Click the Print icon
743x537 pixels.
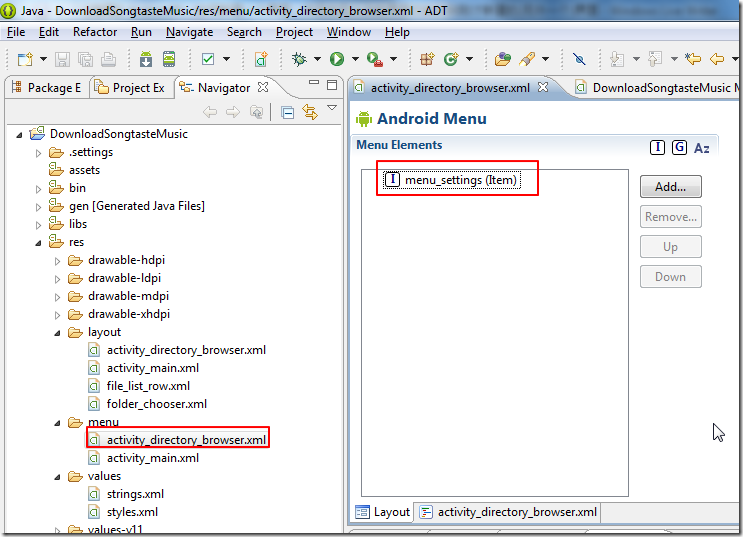(x=109, y=59)
